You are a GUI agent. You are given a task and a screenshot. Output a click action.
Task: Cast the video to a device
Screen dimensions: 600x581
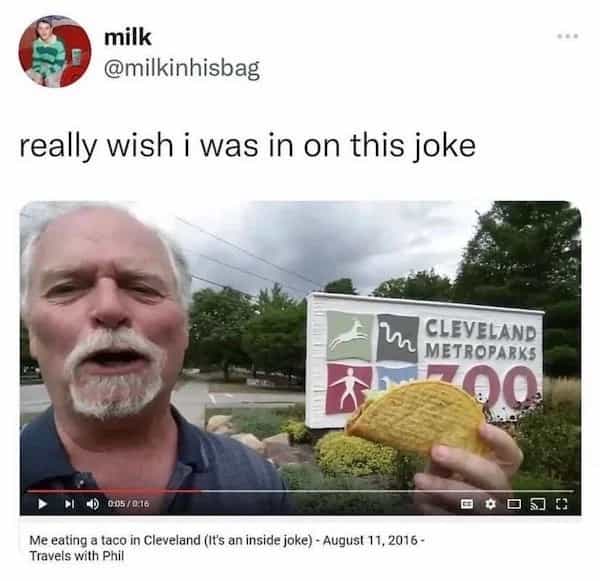tap(537, 504)
